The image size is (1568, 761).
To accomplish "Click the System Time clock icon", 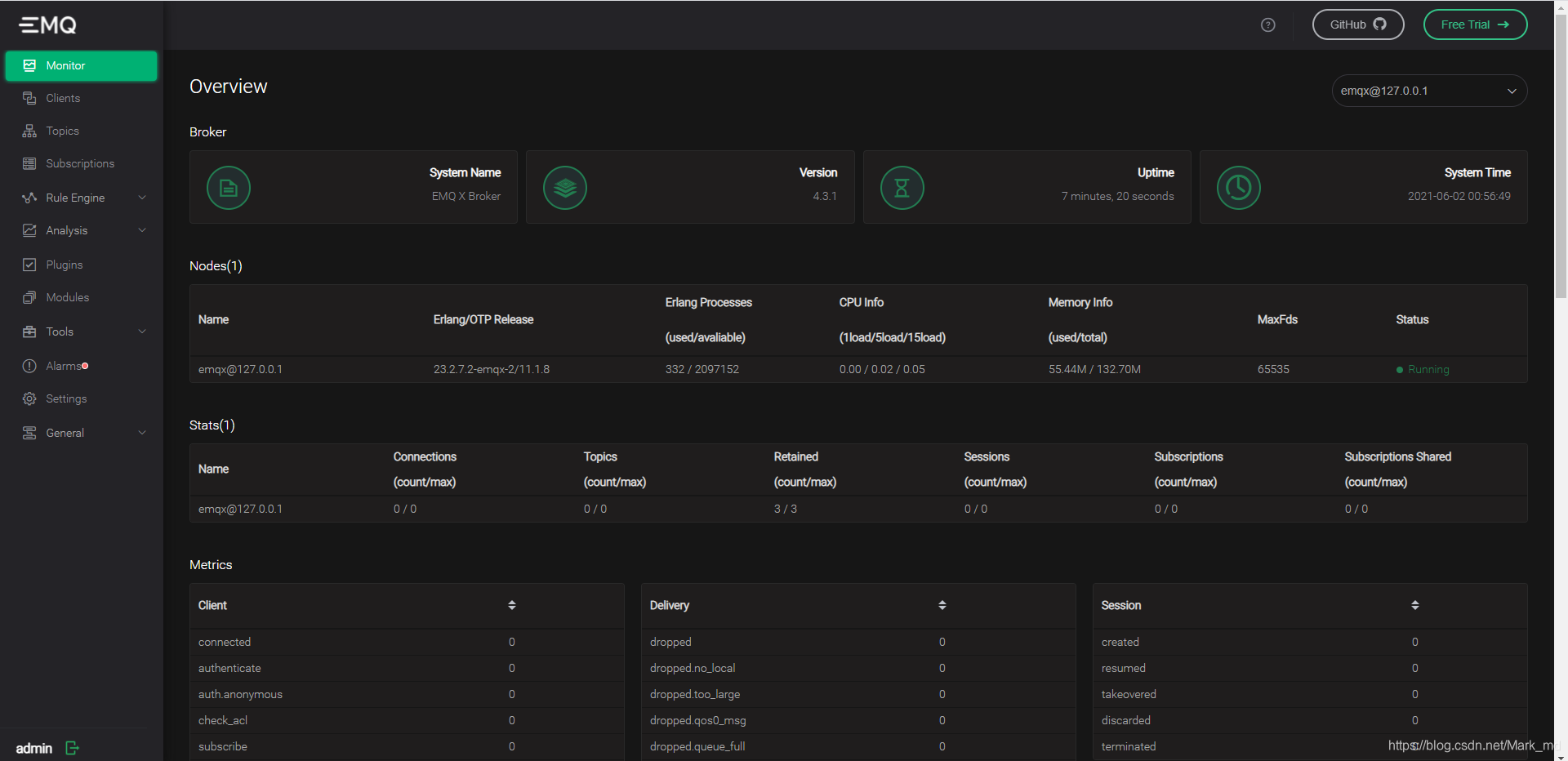I will [x=1238, y=188].
